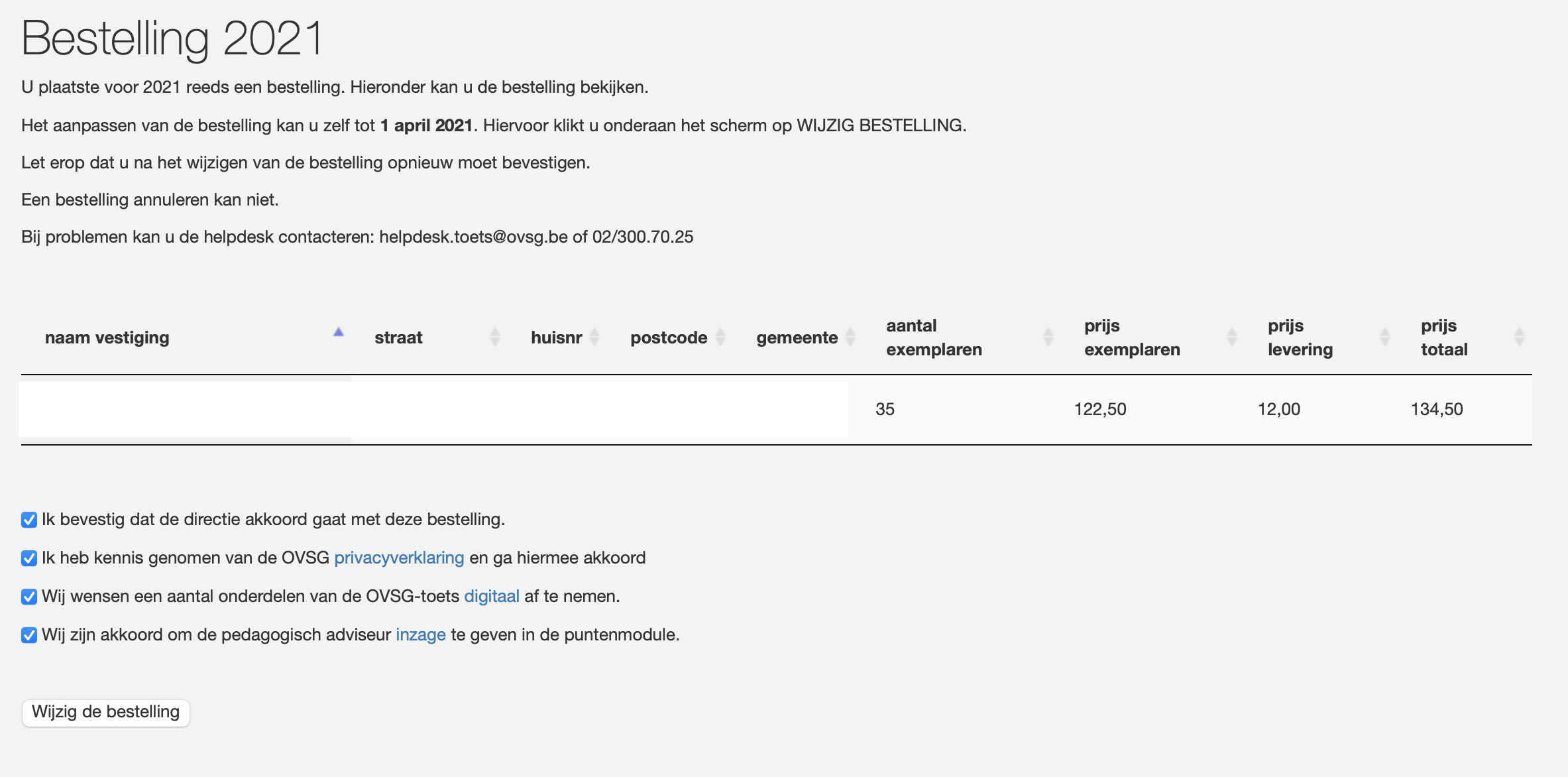Open the privacyverklaring link
Viewport: 1568px width, 777px height.
tap(399, 558)
